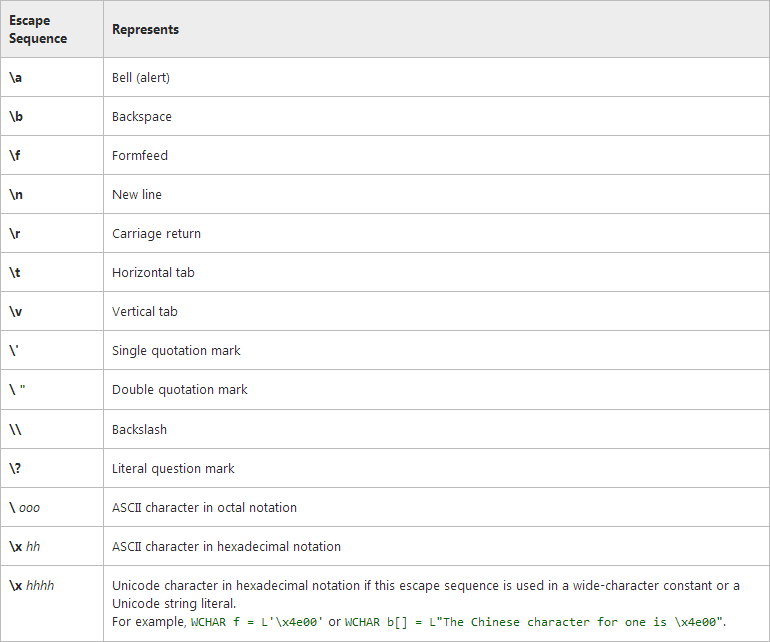Click the "Single quotation mark" text
This screenshot has height=642, width=770.
click(x=176, y=350)
